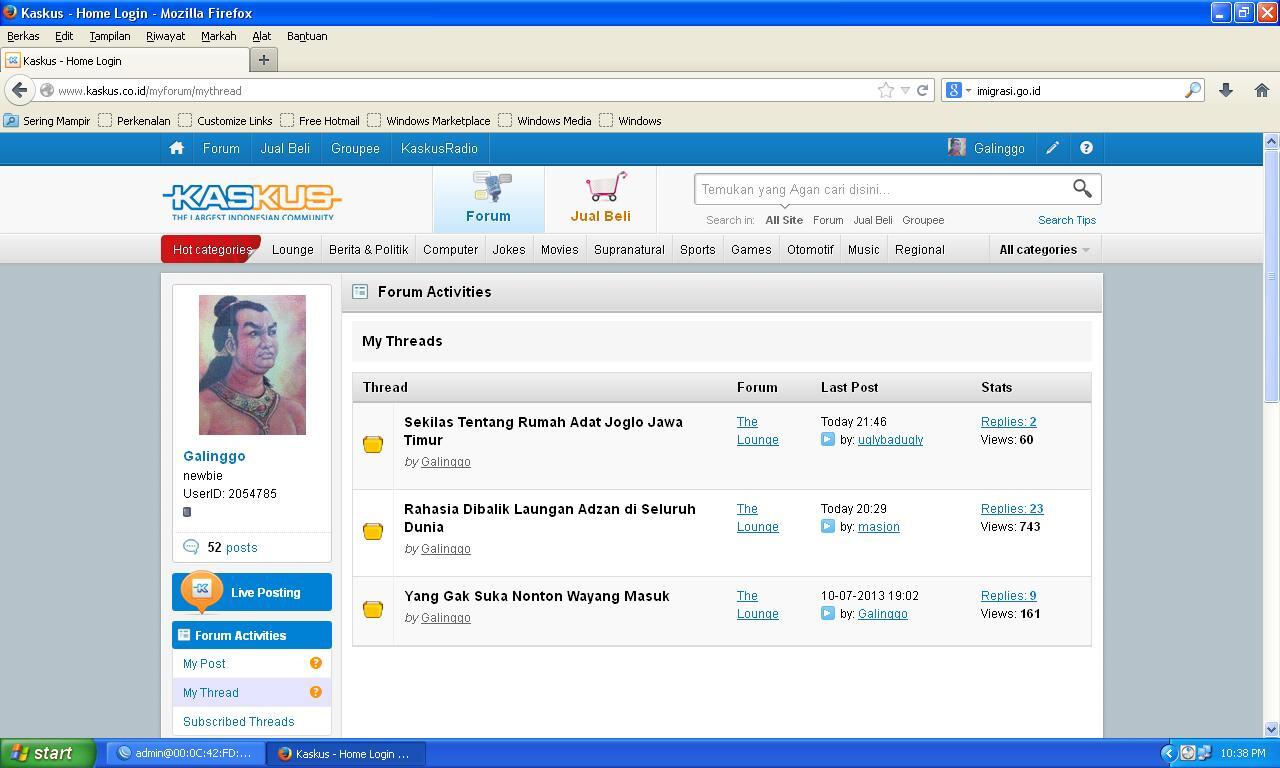Open the URL history dropdown arrow

click(x=905, y=90)
